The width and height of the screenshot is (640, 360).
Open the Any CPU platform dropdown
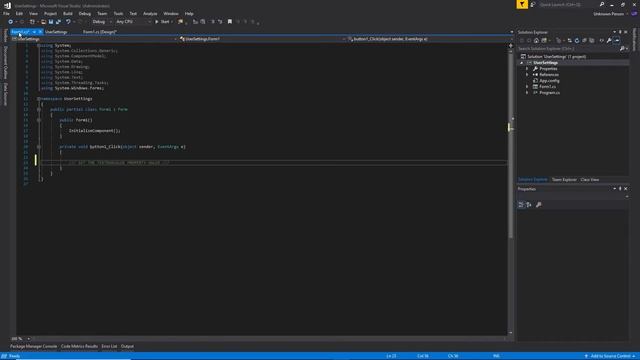[x=133, y=22]
